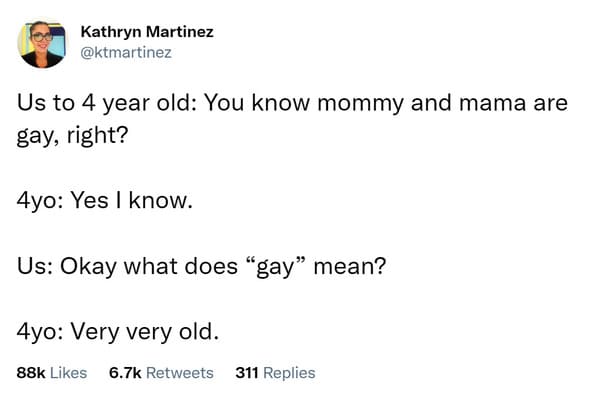Click the @ktmartinez handle

pos(126,51)
